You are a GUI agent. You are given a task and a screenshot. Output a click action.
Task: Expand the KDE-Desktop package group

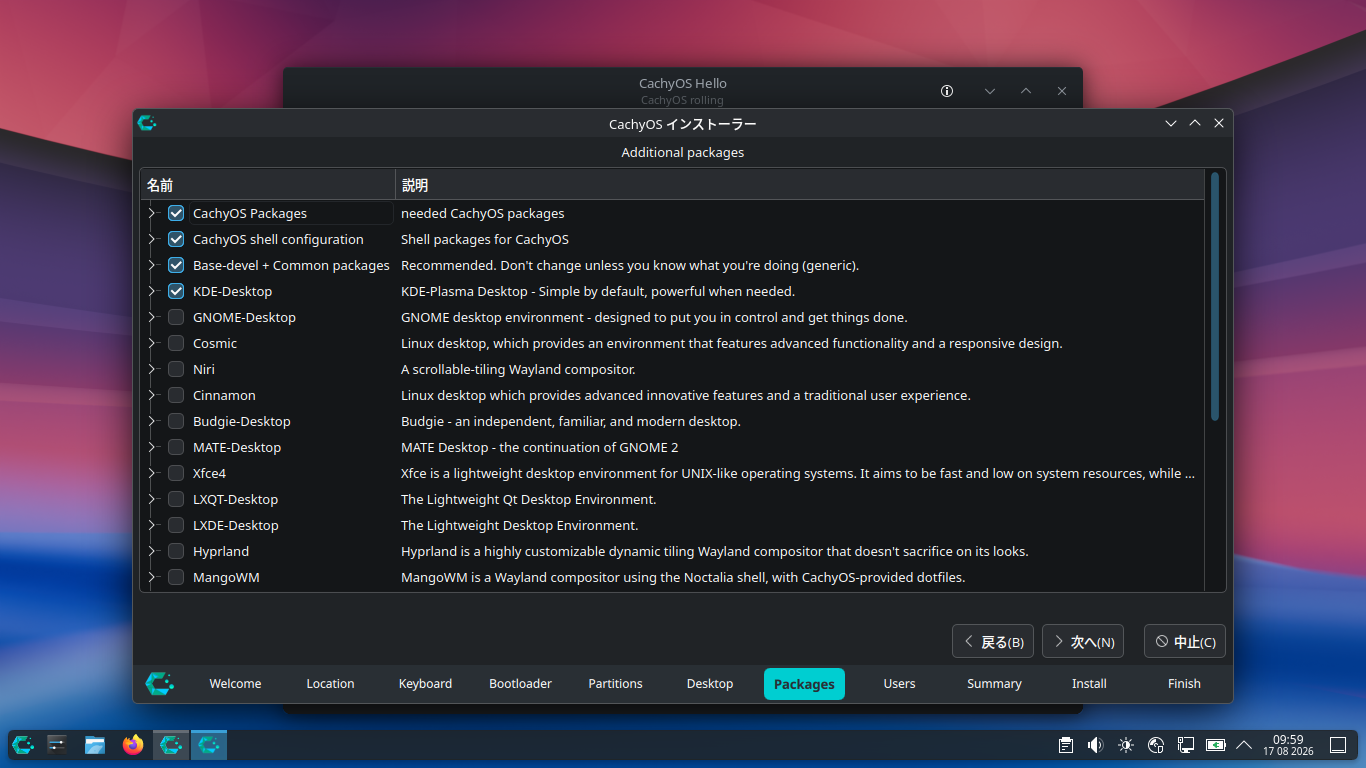pyautogui.click(x=152, y=291)
